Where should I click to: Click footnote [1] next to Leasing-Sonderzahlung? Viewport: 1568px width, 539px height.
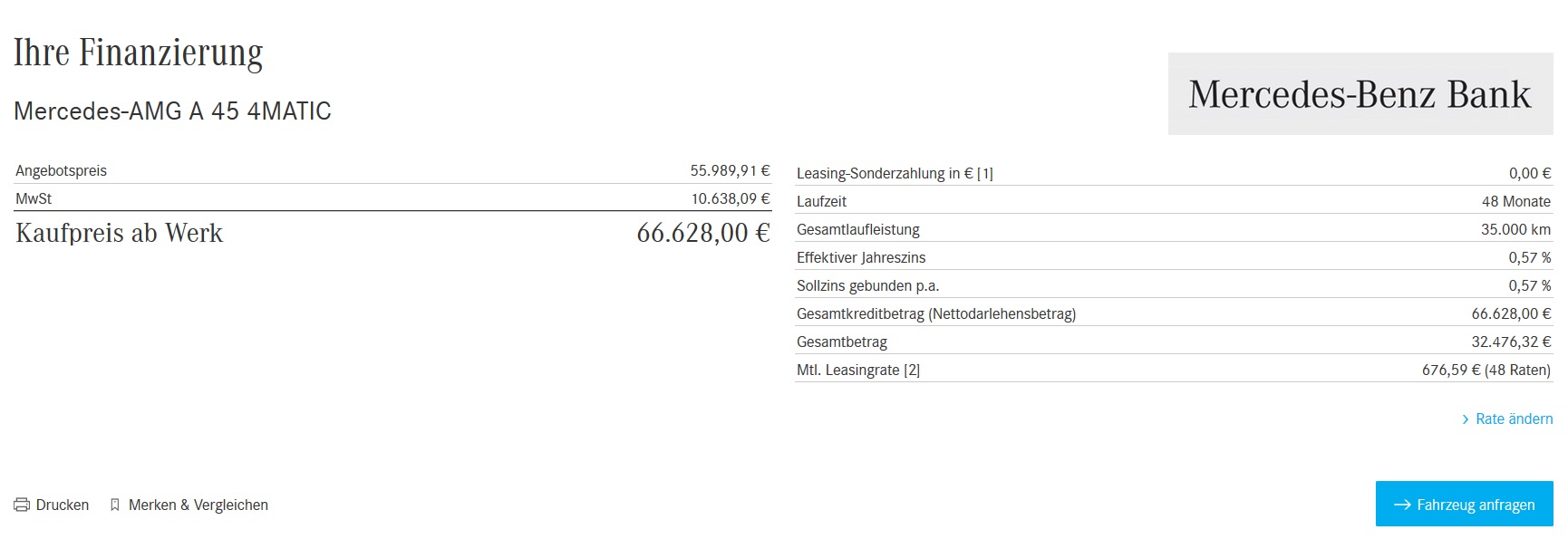click(985, 174)
